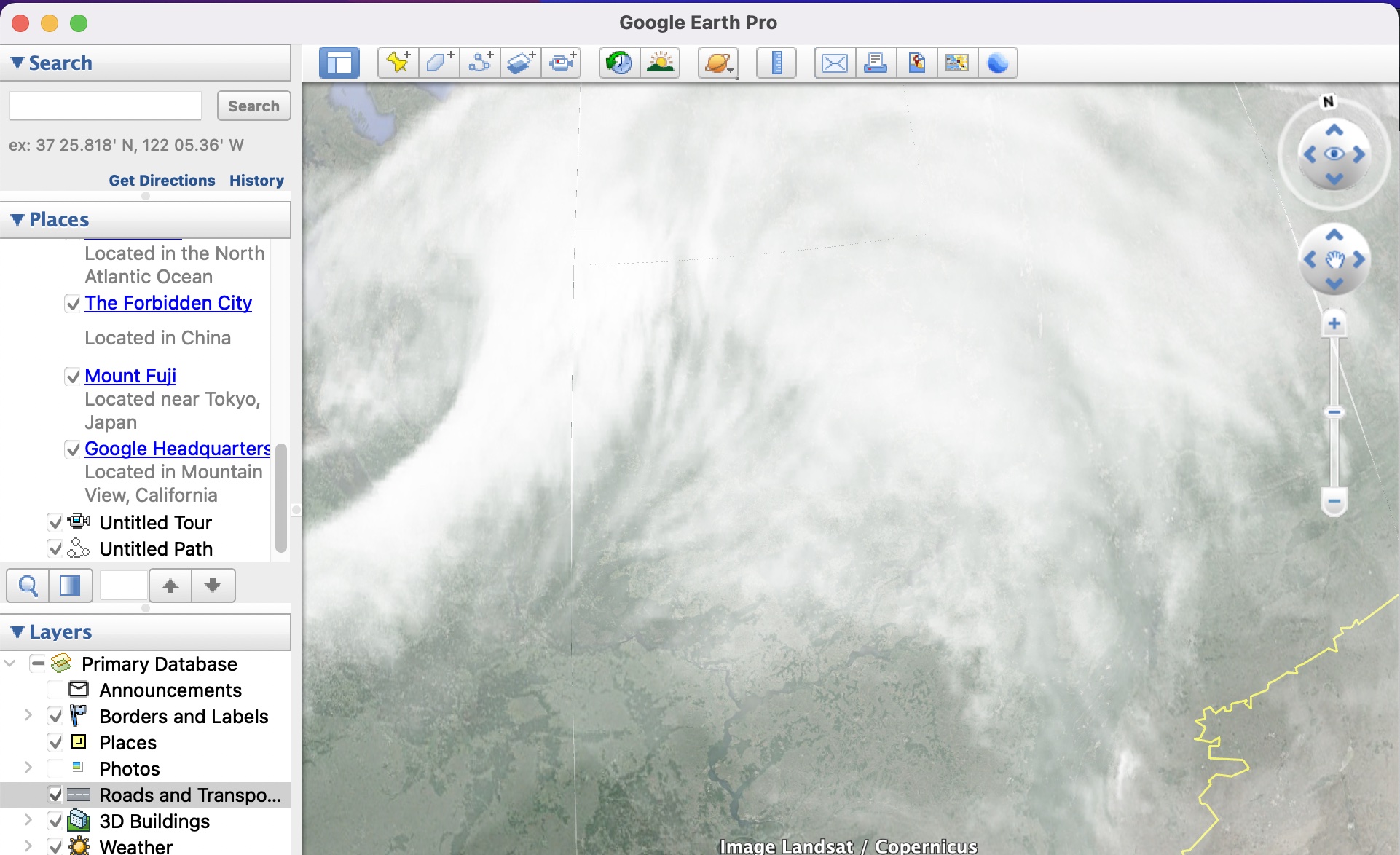This screenshot has width=1400, height=855.
Task: Toggle Untitled Path checkbox
Action: (55, 548)
